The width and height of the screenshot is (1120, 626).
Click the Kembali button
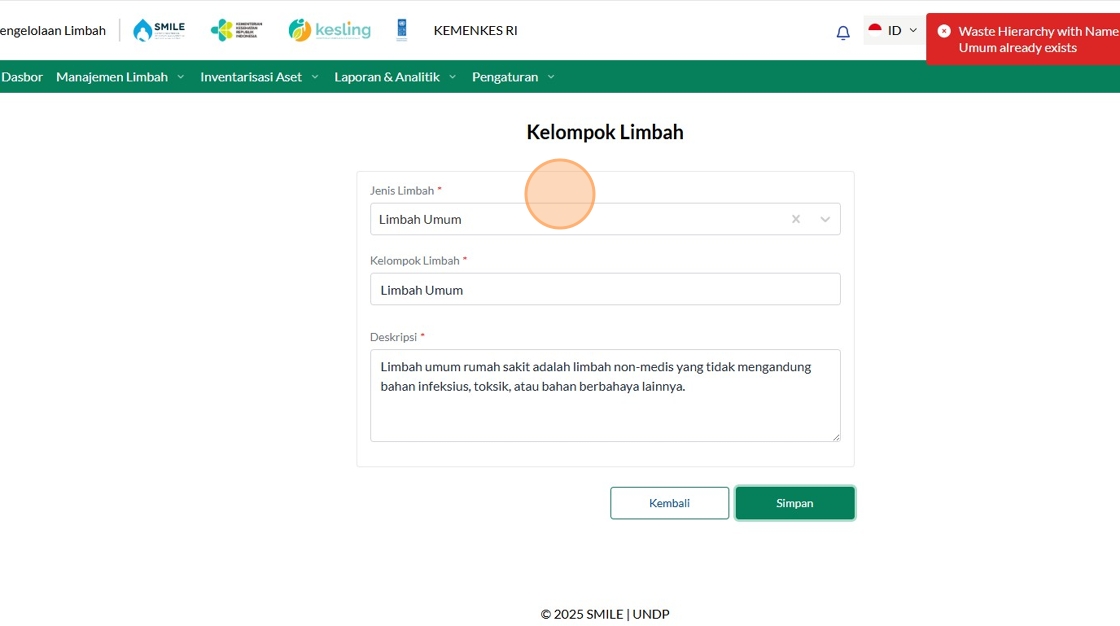[669, 503]
